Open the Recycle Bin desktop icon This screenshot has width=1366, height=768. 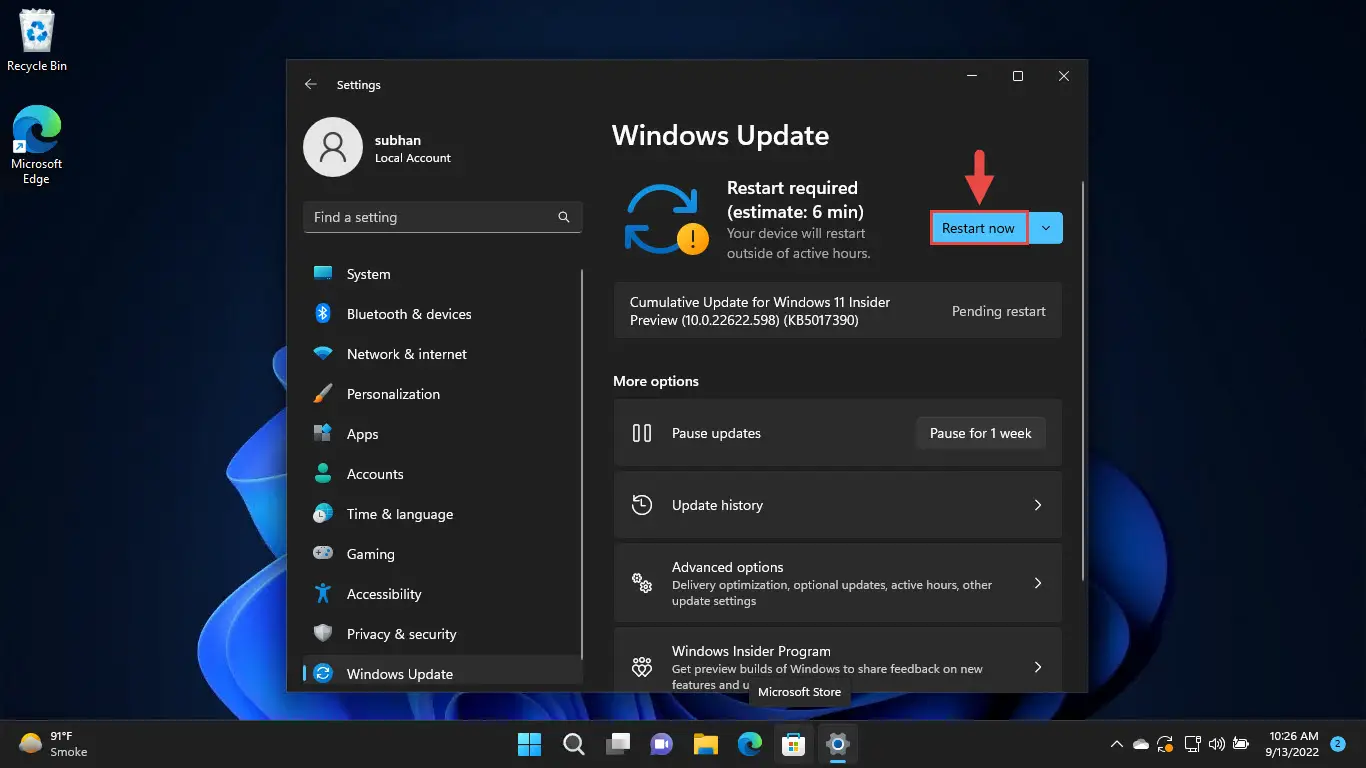point(37,41)
